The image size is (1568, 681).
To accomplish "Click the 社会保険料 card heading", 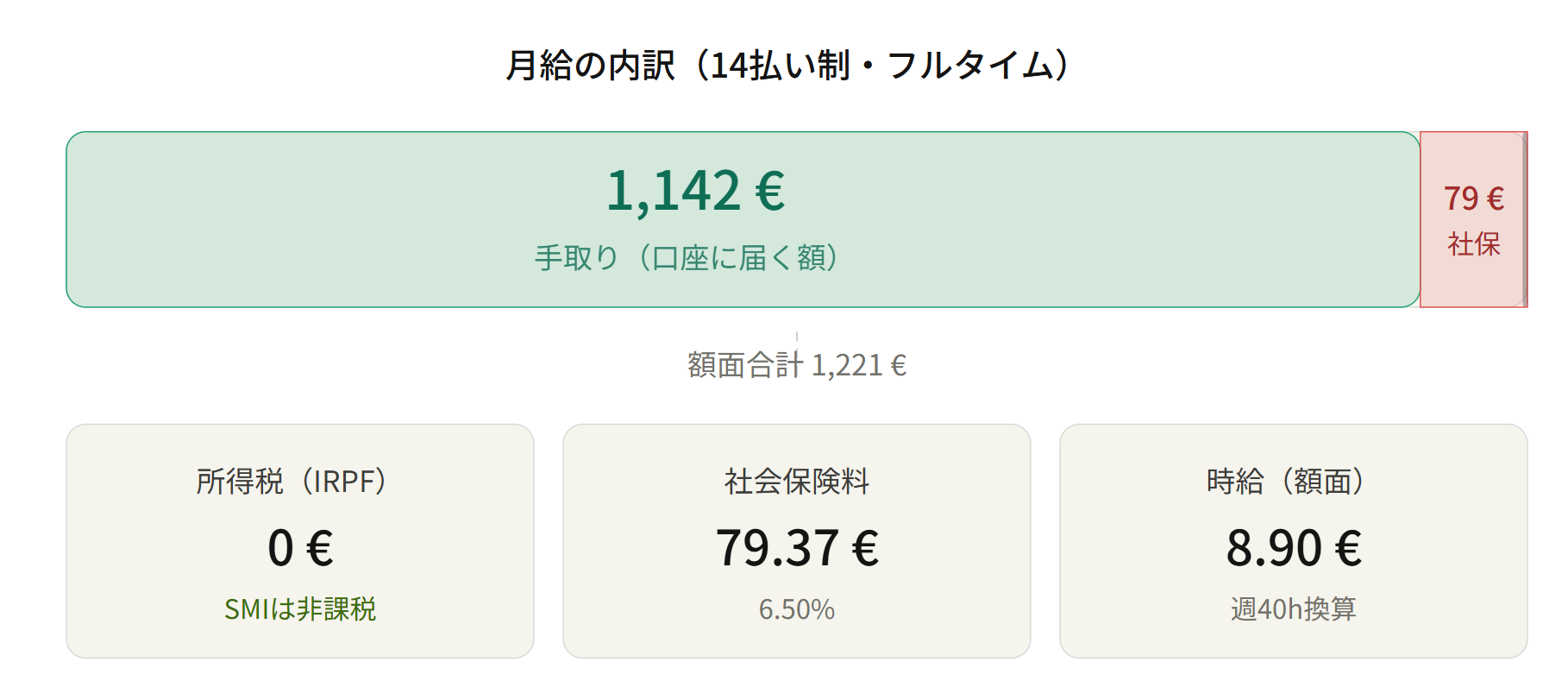I will coord(796,481).
